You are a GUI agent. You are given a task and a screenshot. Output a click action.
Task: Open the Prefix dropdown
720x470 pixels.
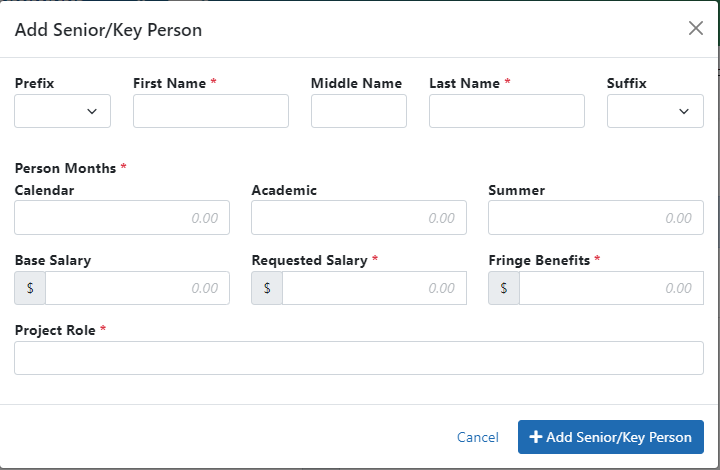(62, 111)
